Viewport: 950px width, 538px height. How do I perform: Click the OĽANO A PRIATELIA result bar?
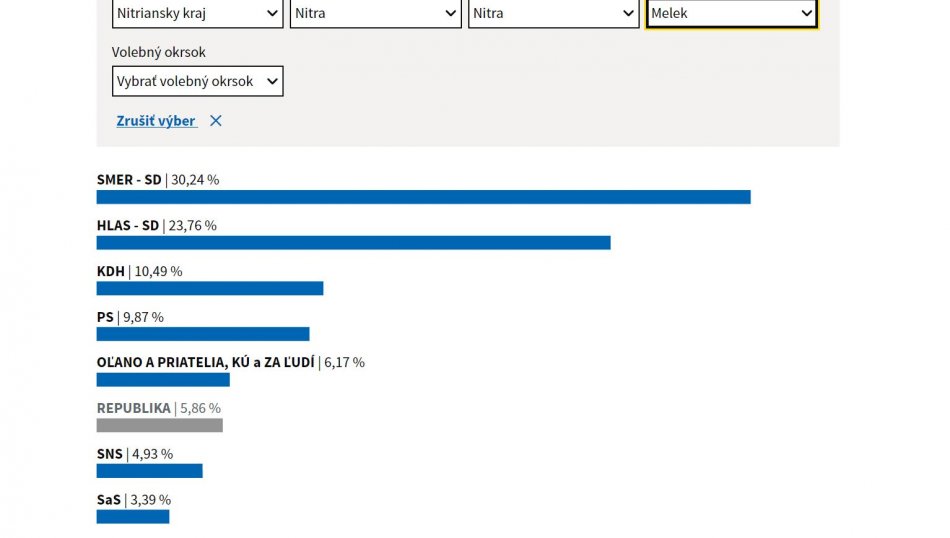(x=163, y=380)
